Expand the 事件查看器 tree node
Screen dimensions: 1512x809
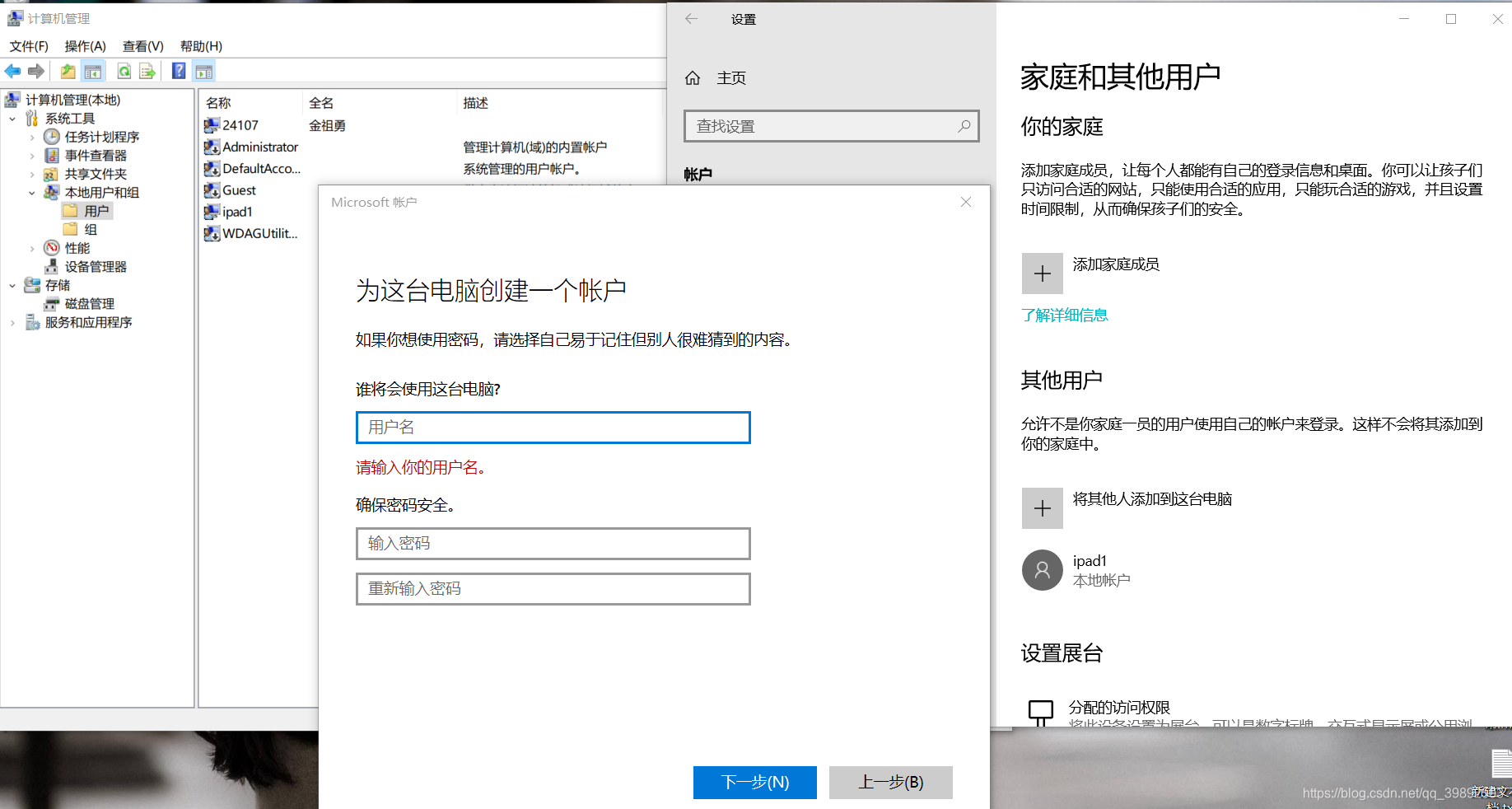pyautogui.click(x=32, y=156)
